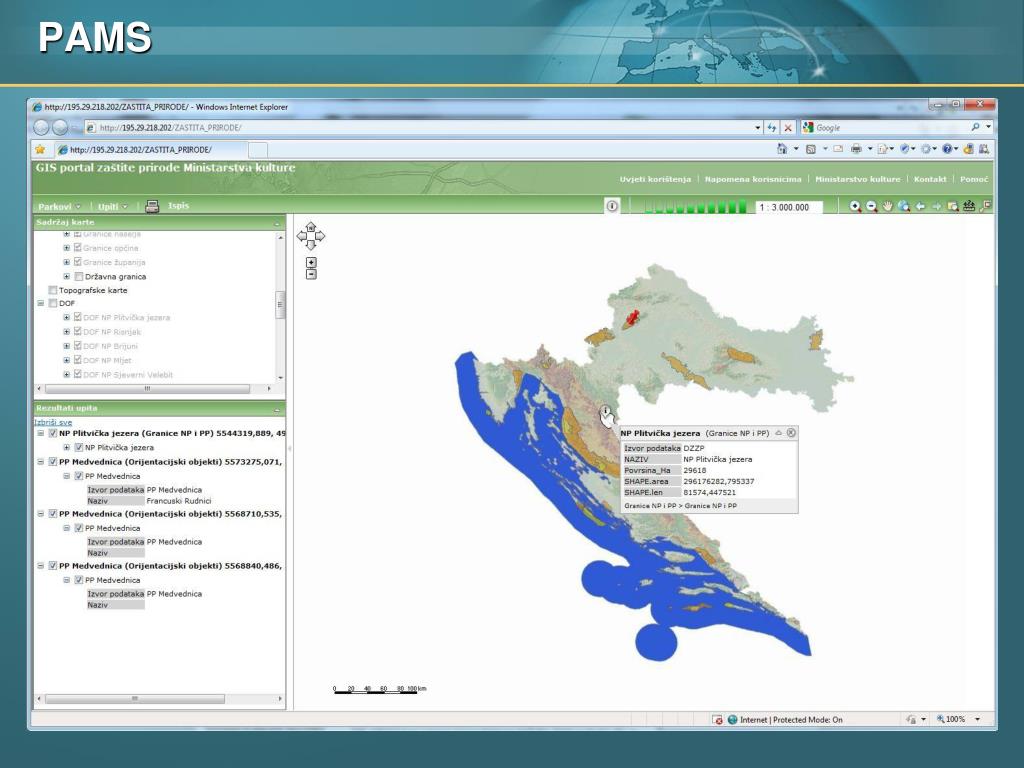Image resolution: width=1024 pixels, height=768 pixels.
Task: Click the IE help question mark icon
Action: click(x=947, y=150)
